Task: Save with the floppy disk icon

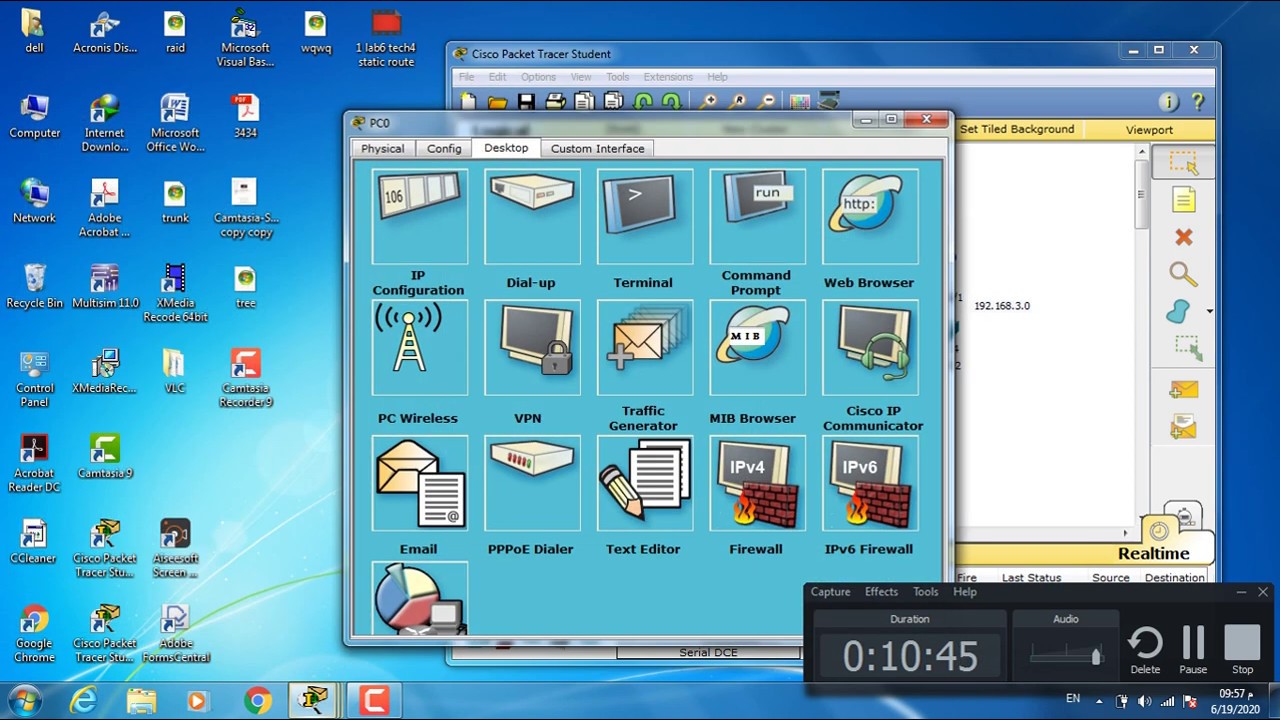Action: 526,101
